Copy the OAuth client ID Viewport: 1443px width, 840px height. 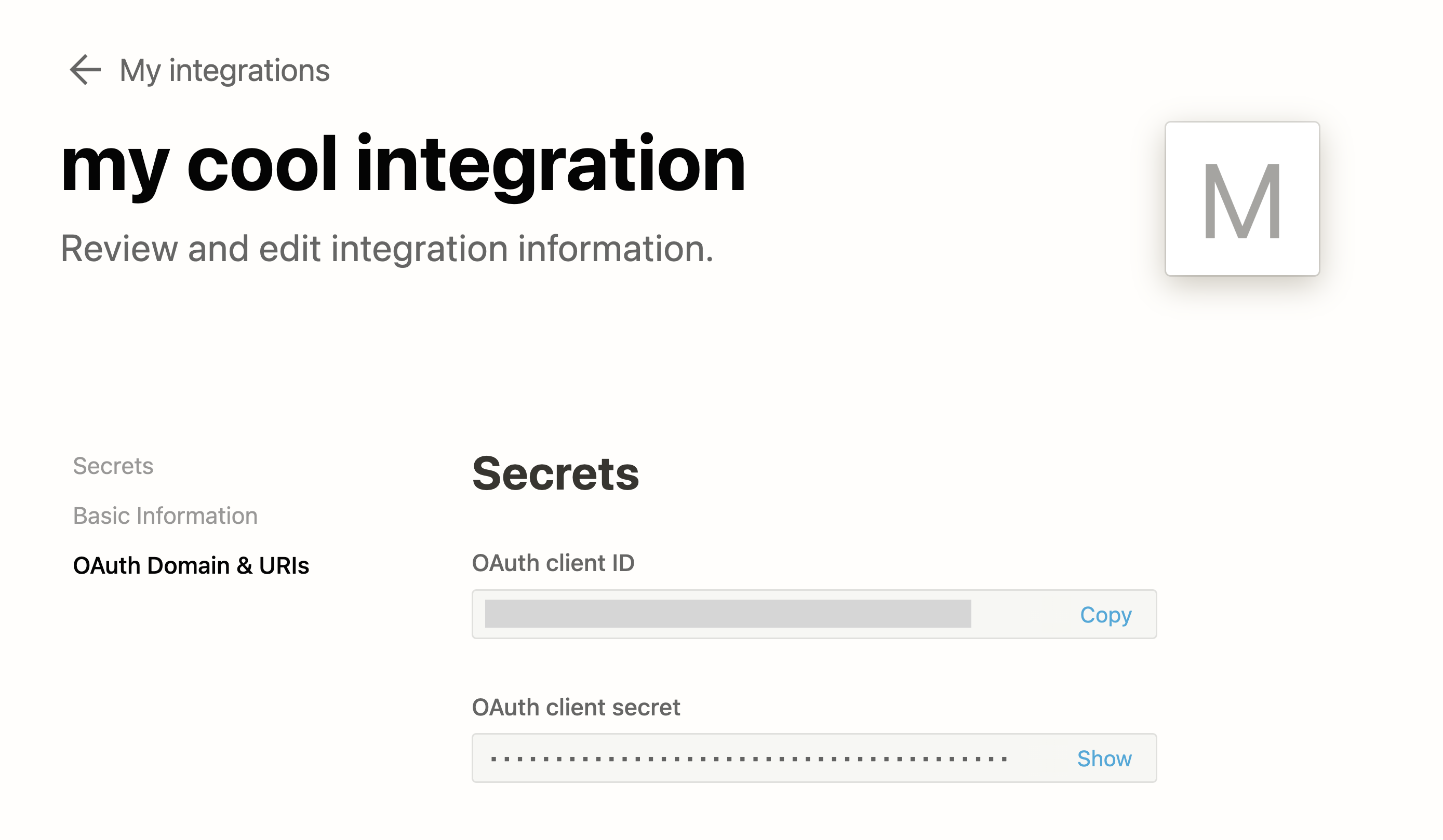(1105, 615)
